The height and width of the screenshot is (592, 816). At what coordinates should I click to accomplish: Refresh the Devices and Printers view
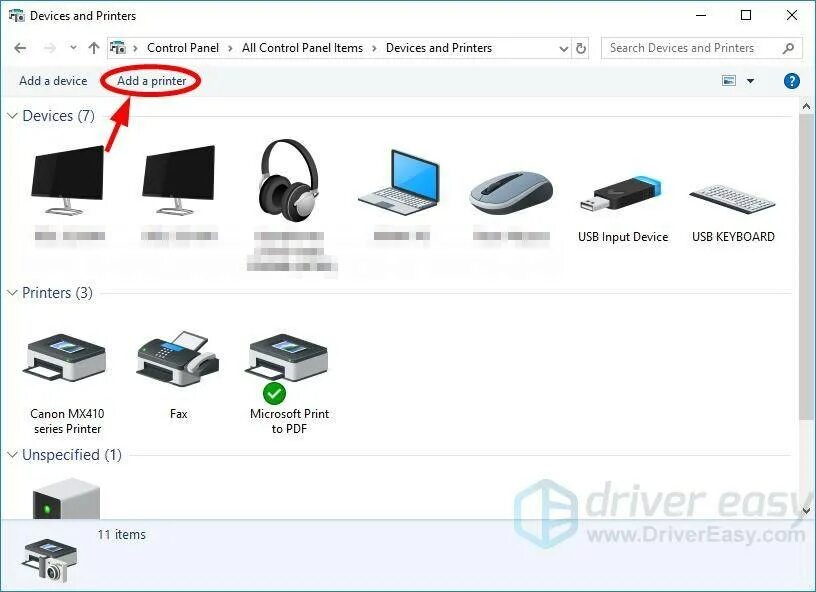coord(581,48)
